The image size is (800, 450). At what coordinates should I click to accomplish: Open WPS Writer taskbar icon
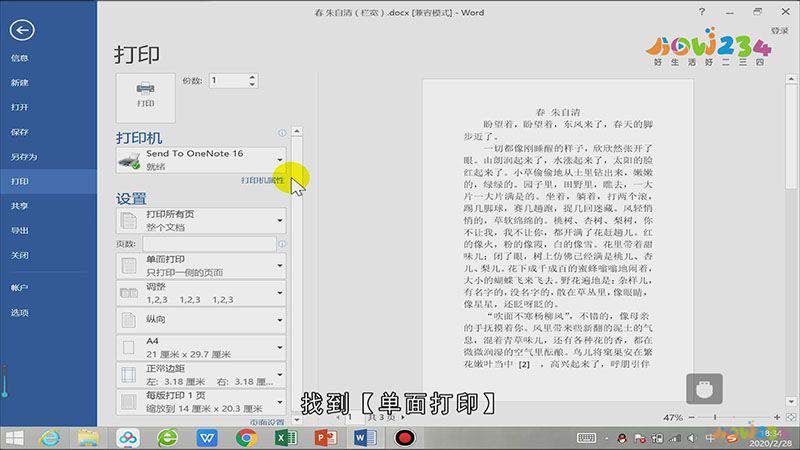[207, 438]
